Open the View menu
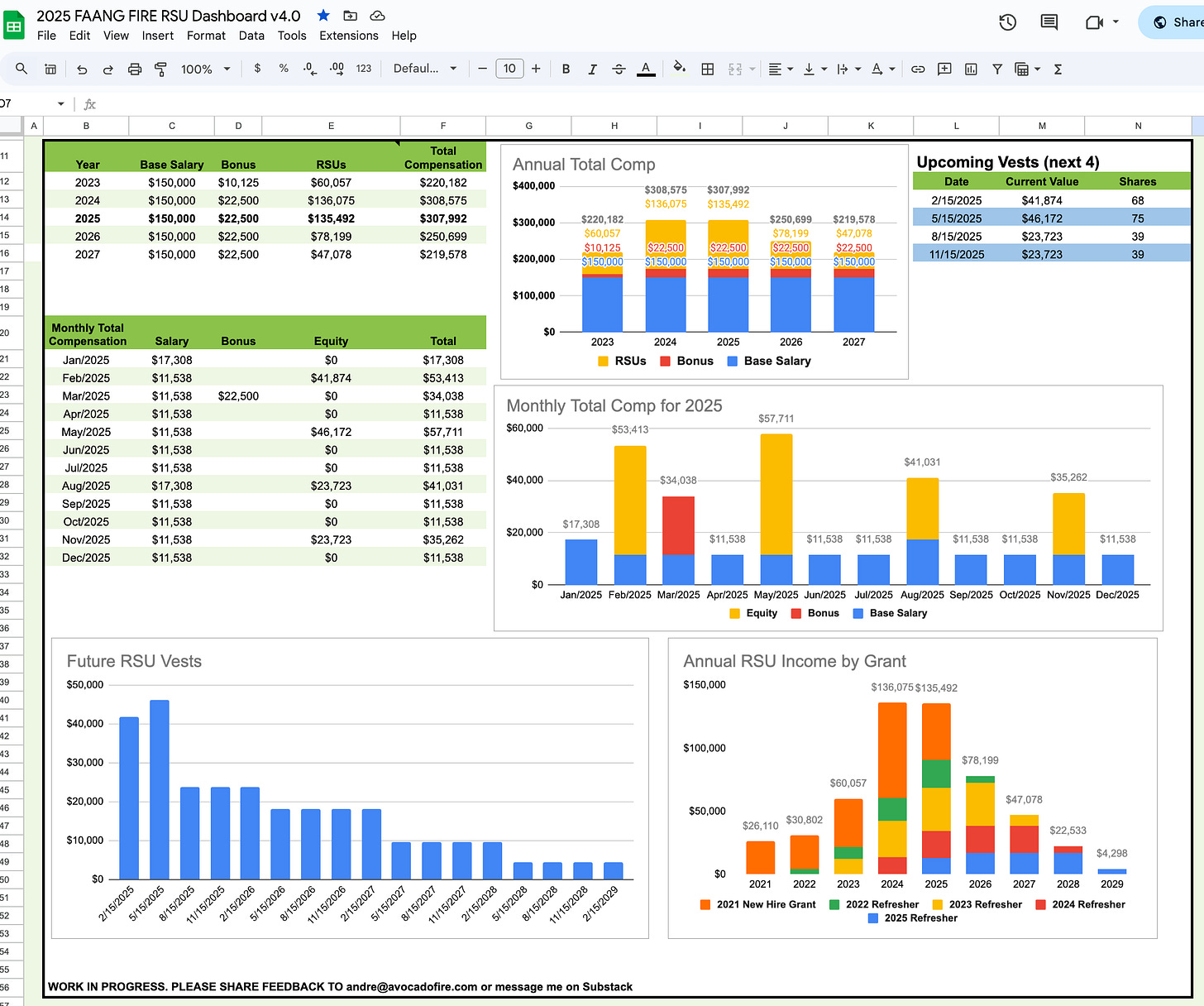Viewport: 1204px width, 1006px height. [x=116, y=36]
